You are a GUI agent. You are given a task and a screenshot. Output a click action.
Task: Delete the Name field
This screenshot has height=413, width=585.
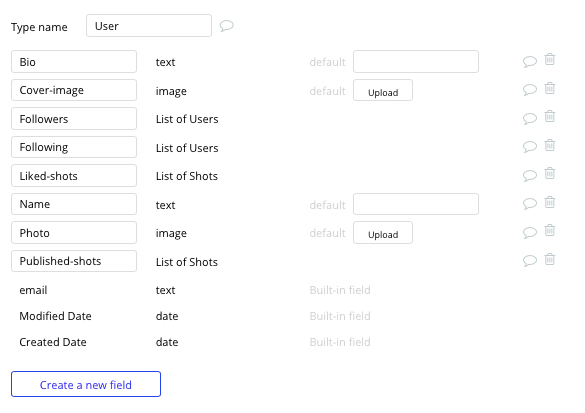(x=550, y=202)
